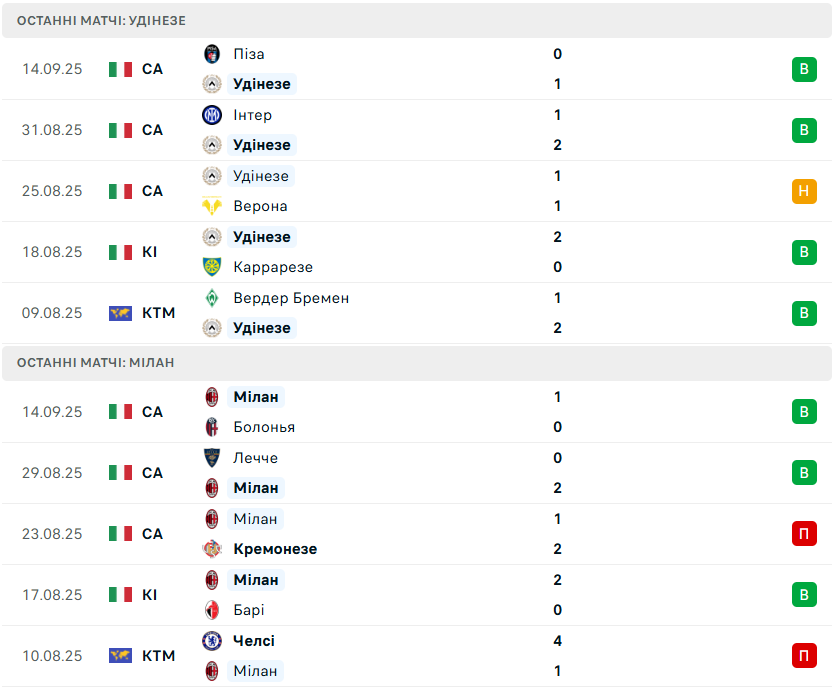Click the green win badge for Pisa–Udinese

pos(804,69)
